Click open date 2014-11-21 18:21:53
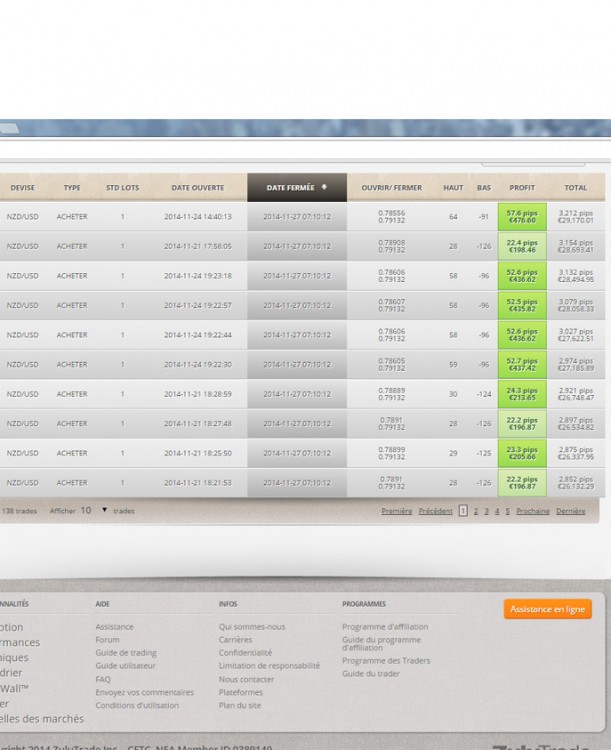This screenshot has height=750, width=611. coord(198,483)
